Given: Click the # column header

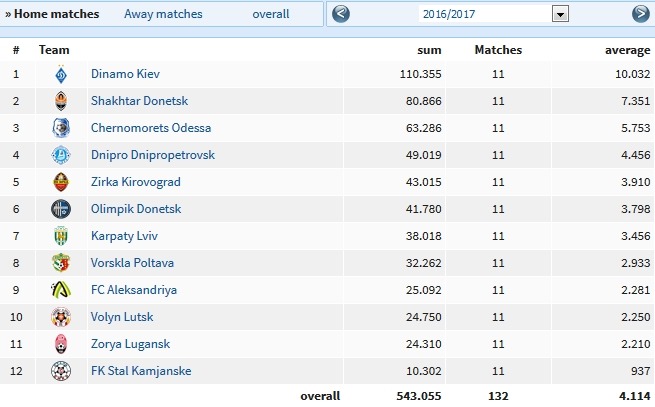Looking at the screenshot, I should (16, 50).
